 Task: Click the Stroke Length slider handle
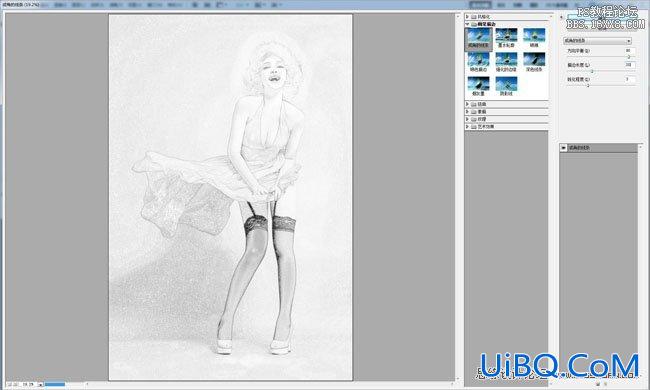pyautogui.click(x=592, y=71)
